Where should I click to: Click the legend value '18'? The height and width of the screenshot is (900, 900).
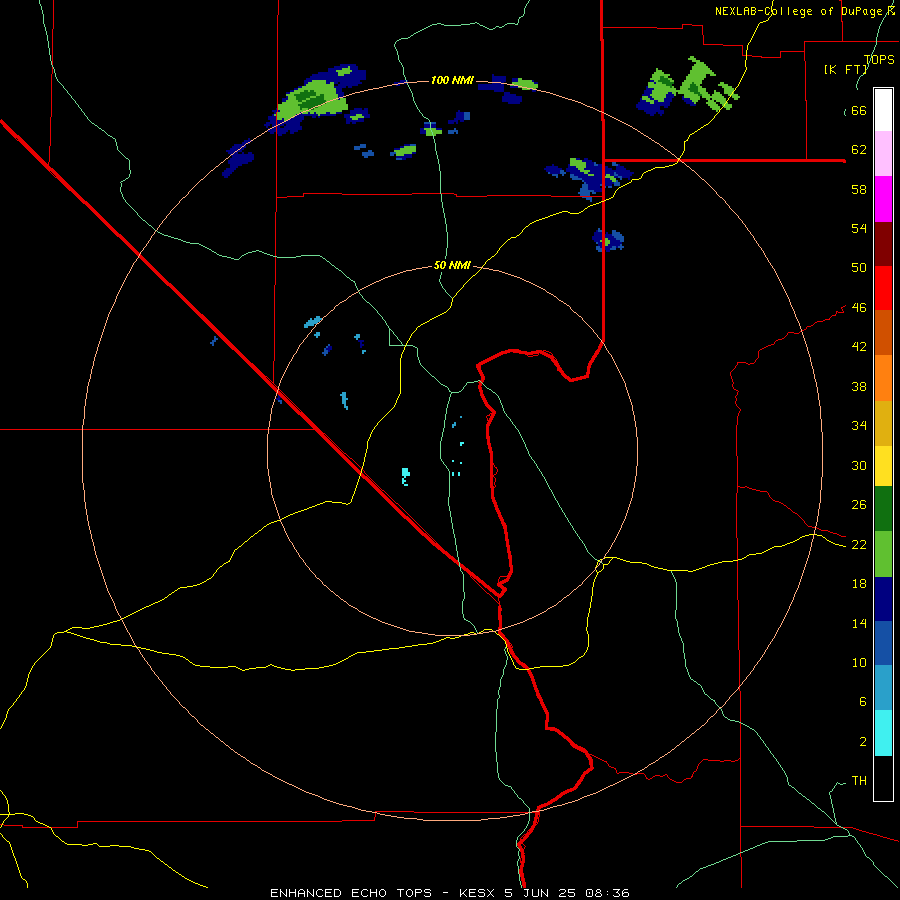coord(859,584)
